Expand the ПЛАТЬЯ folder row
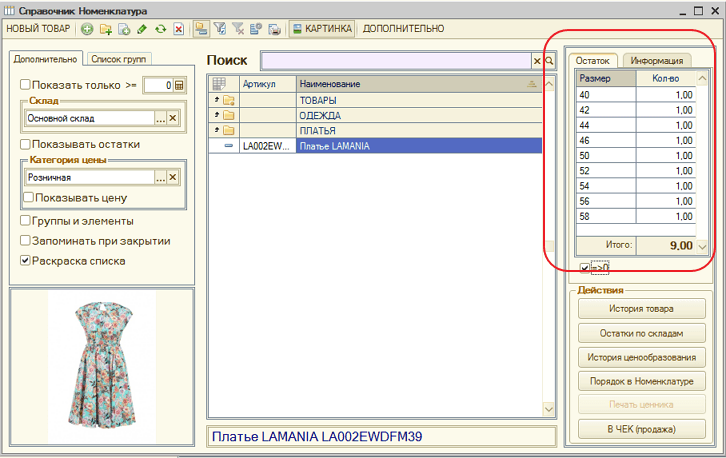Screen dimensions: 726x458 click(217, 130)
